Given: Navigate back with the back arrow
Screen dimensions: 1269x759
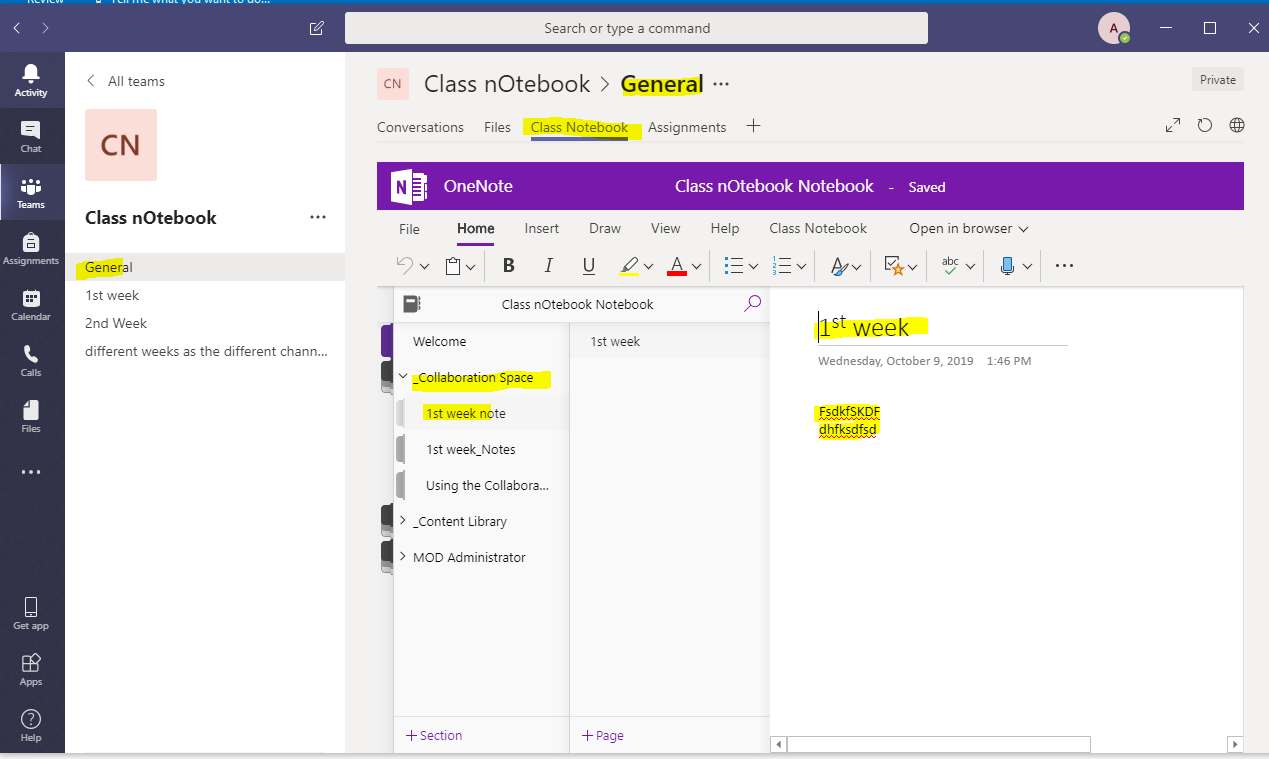Looking at the screenshot, I should [17, 28].
